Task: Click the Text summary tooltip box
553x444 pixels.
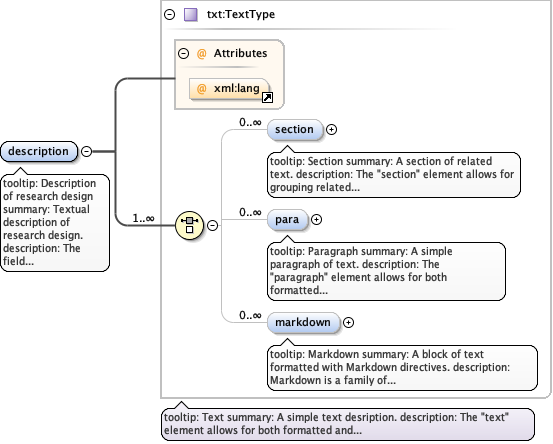Action: [x=348, y=424]
